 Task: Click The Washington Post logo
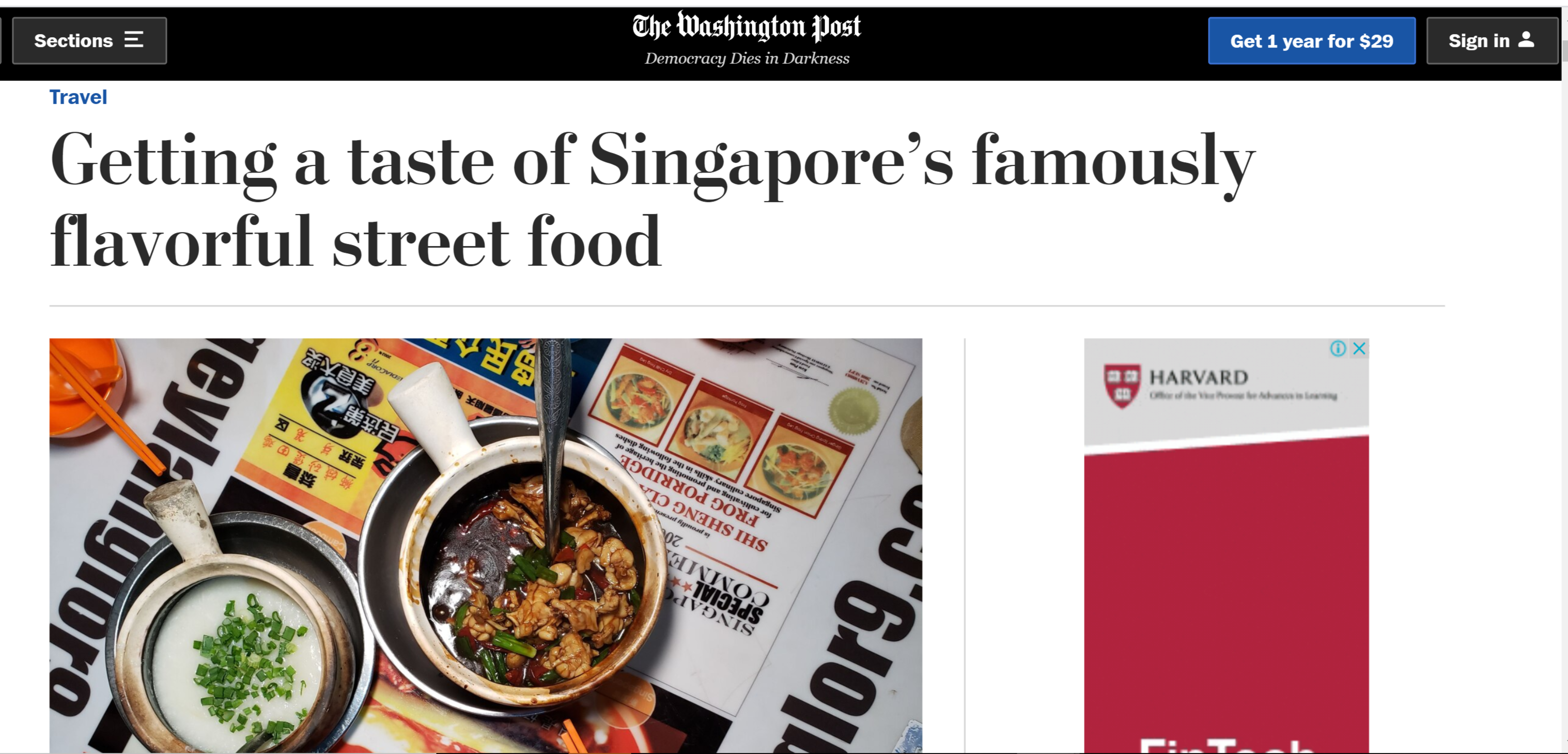click(747, 27)
